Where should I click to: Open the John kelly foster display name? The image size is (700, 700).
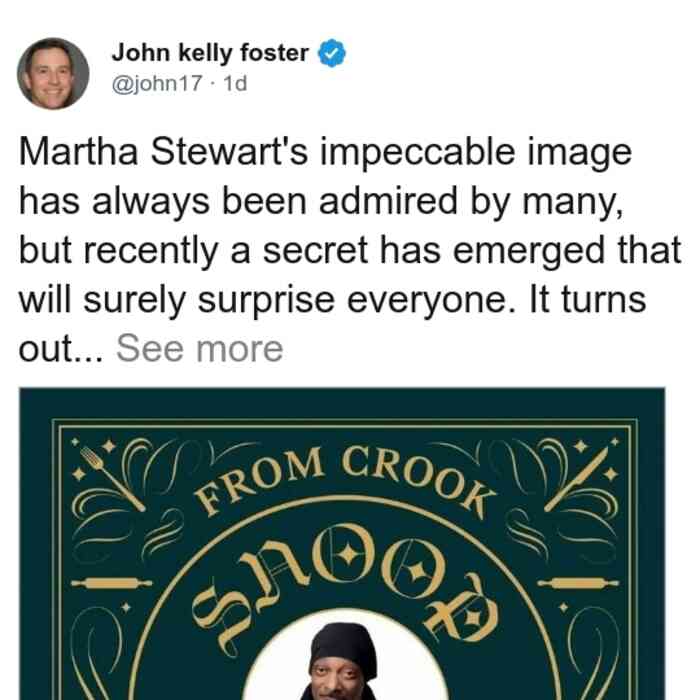[210, 53]
